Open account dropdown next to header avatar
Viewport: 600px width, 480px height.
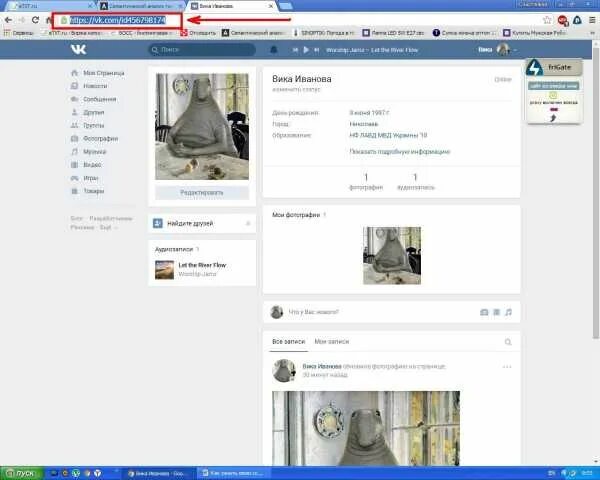(515, 50)
